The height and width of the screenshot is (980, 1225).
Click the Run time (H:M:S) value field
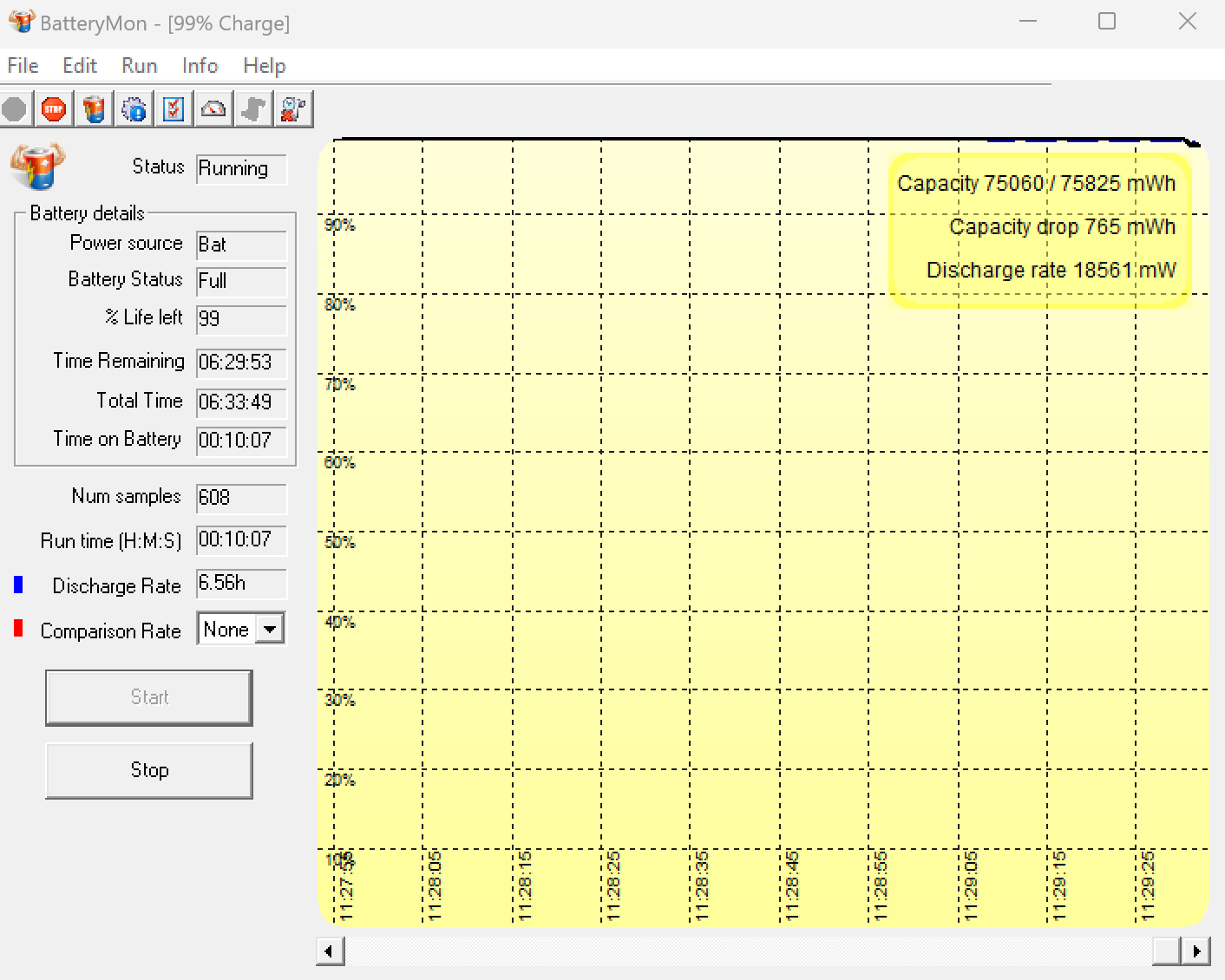(241, 539)
